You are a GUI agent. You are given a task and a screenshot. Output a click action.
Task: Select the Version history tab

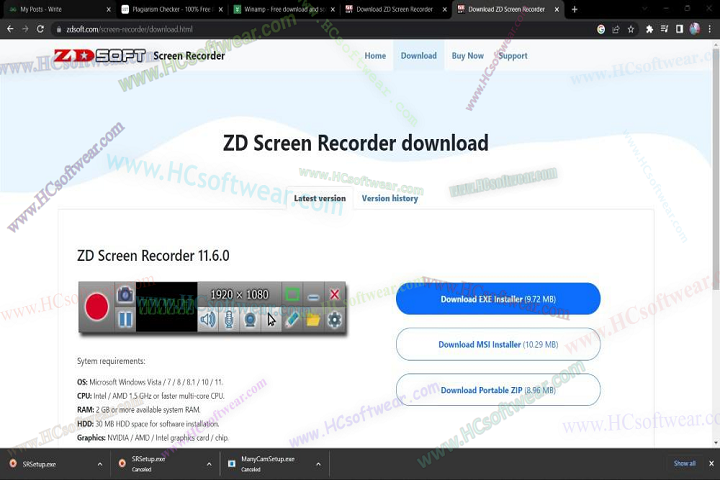tap(390, 198)
